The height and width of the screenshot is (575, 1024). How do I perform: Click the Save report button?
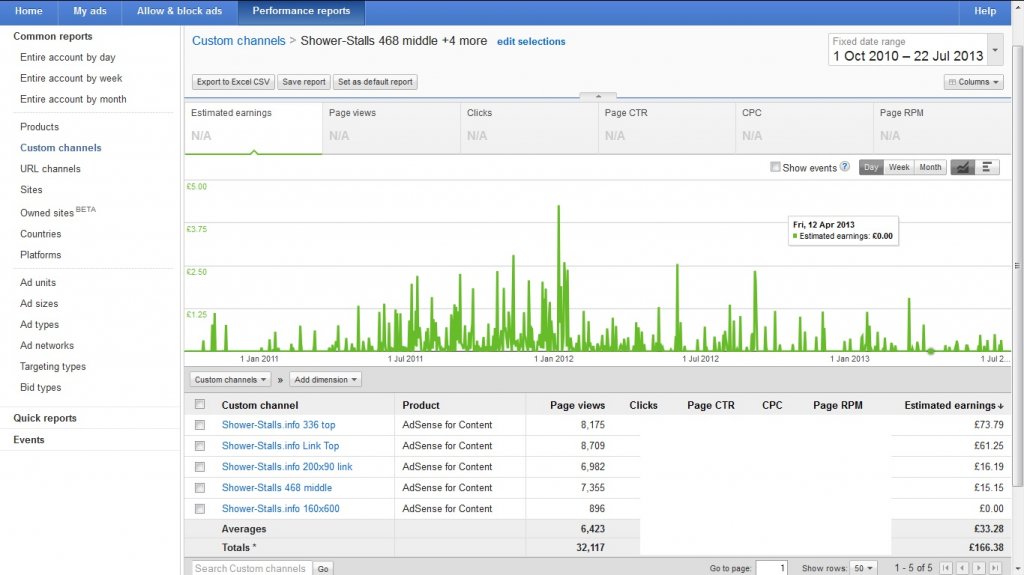[304, 82]
